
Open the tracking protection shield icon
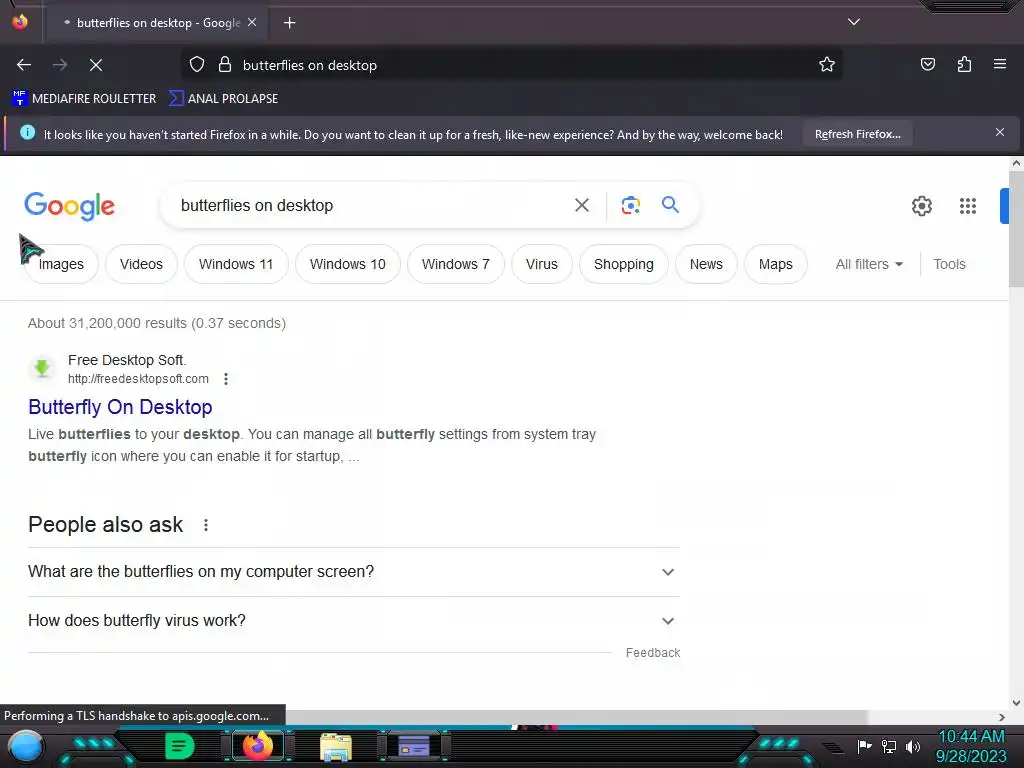click(x=197, y=65)
